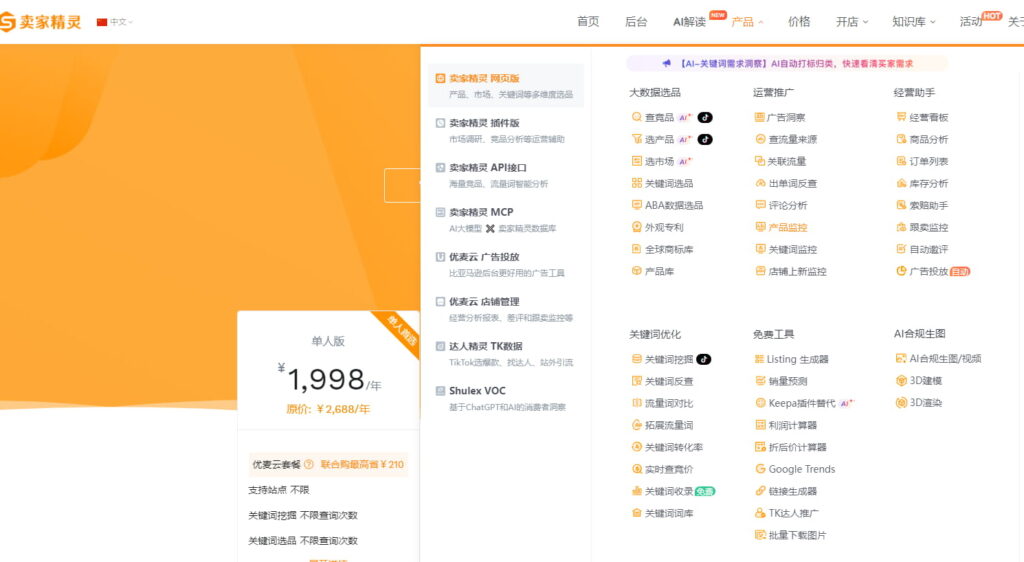Open 关键词收录 free tool

click(x=669, y=492)
